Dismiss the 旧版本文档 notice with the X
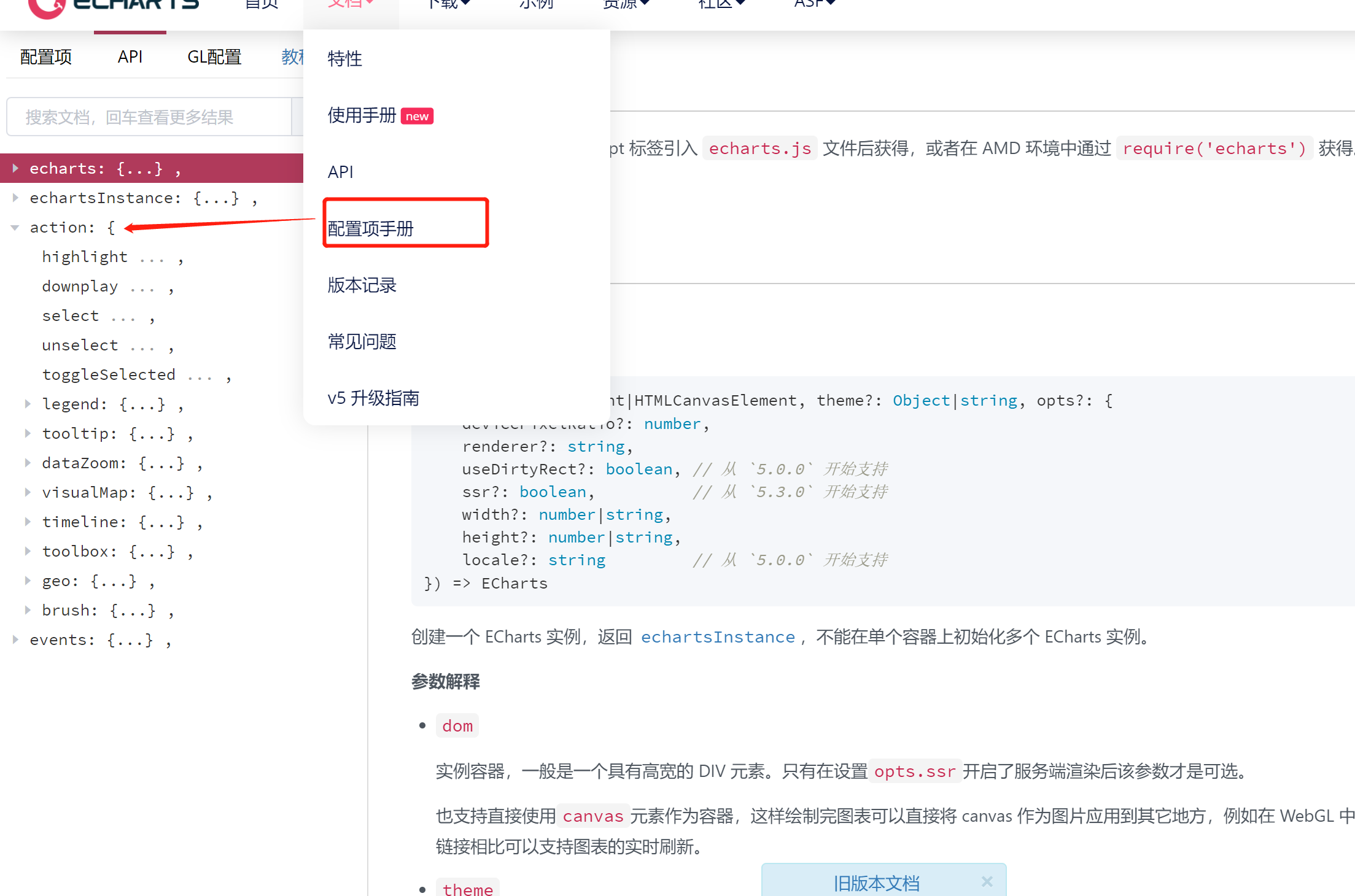 987,882
